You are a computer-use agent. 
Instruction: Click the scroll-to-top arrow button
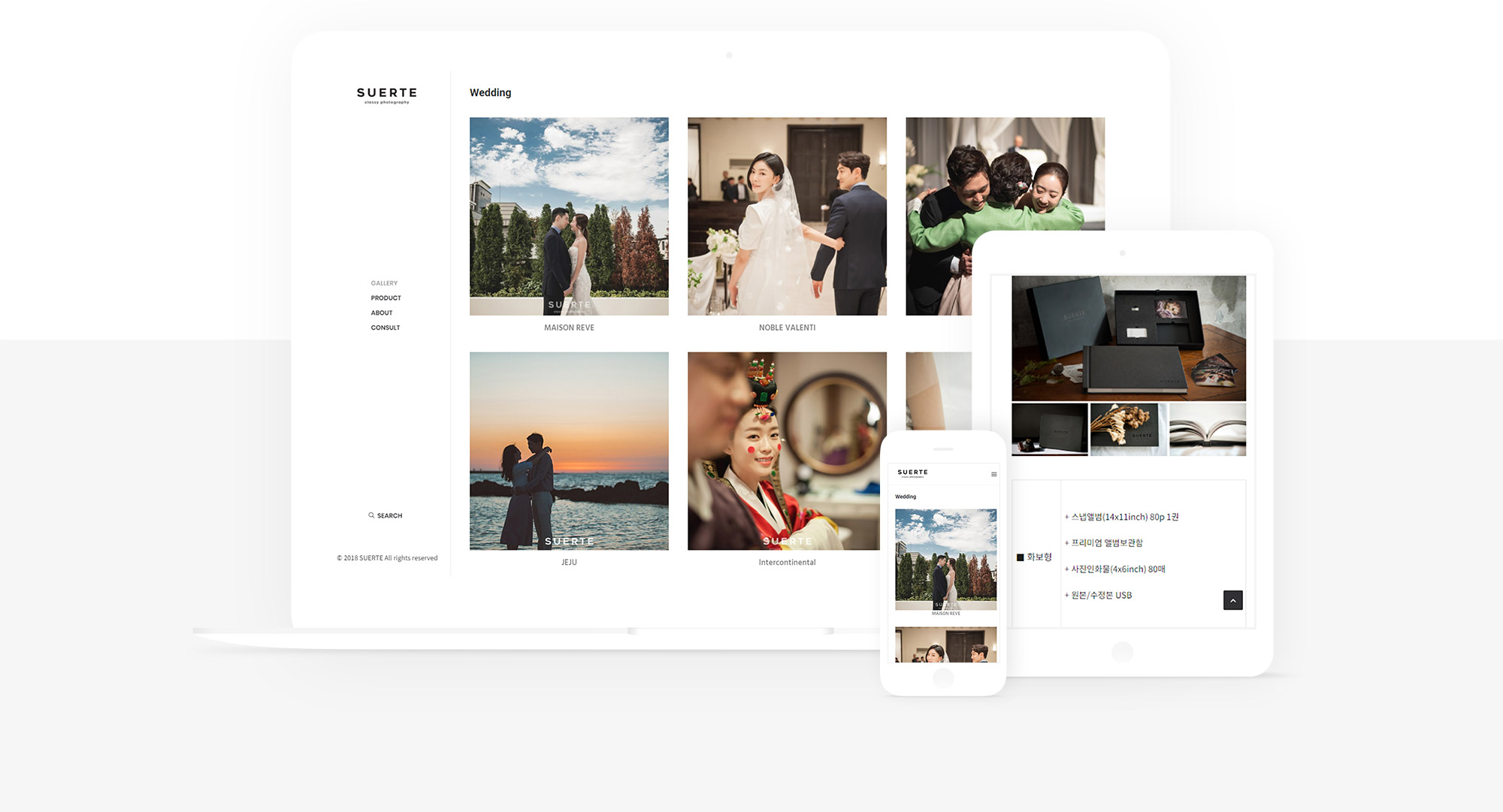[1232, 600]
